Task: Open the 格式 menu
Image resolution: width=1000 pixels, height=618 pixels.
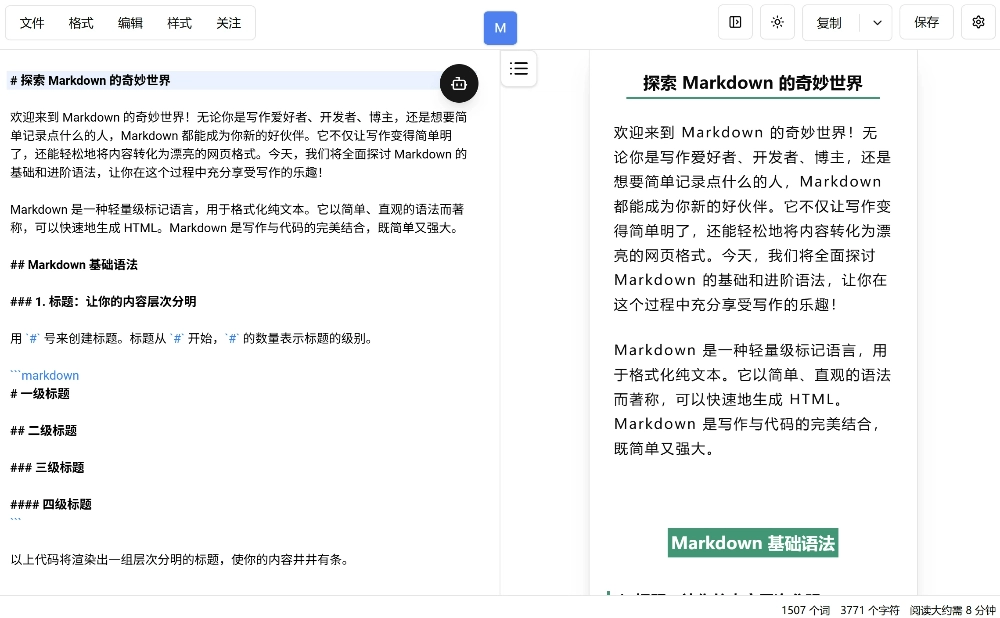Action: (80, 22)
